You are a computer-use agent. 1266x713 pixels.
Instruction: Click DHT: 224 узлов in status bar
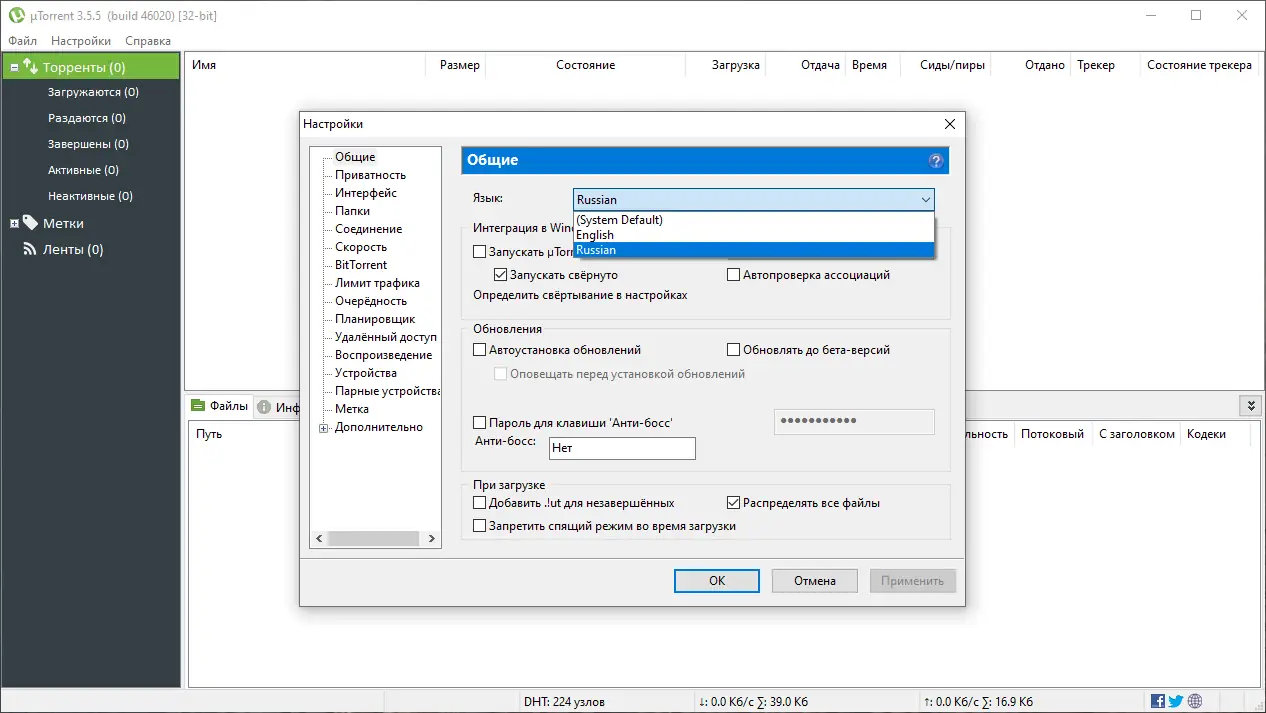pos(564,702)
